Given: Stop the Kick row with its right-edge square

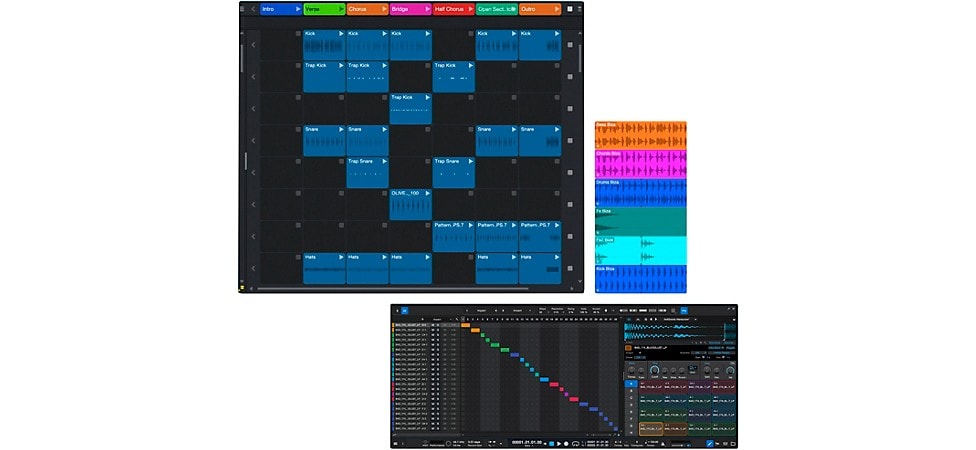Looking at the screenshot, I should click(x=570, y=45).
